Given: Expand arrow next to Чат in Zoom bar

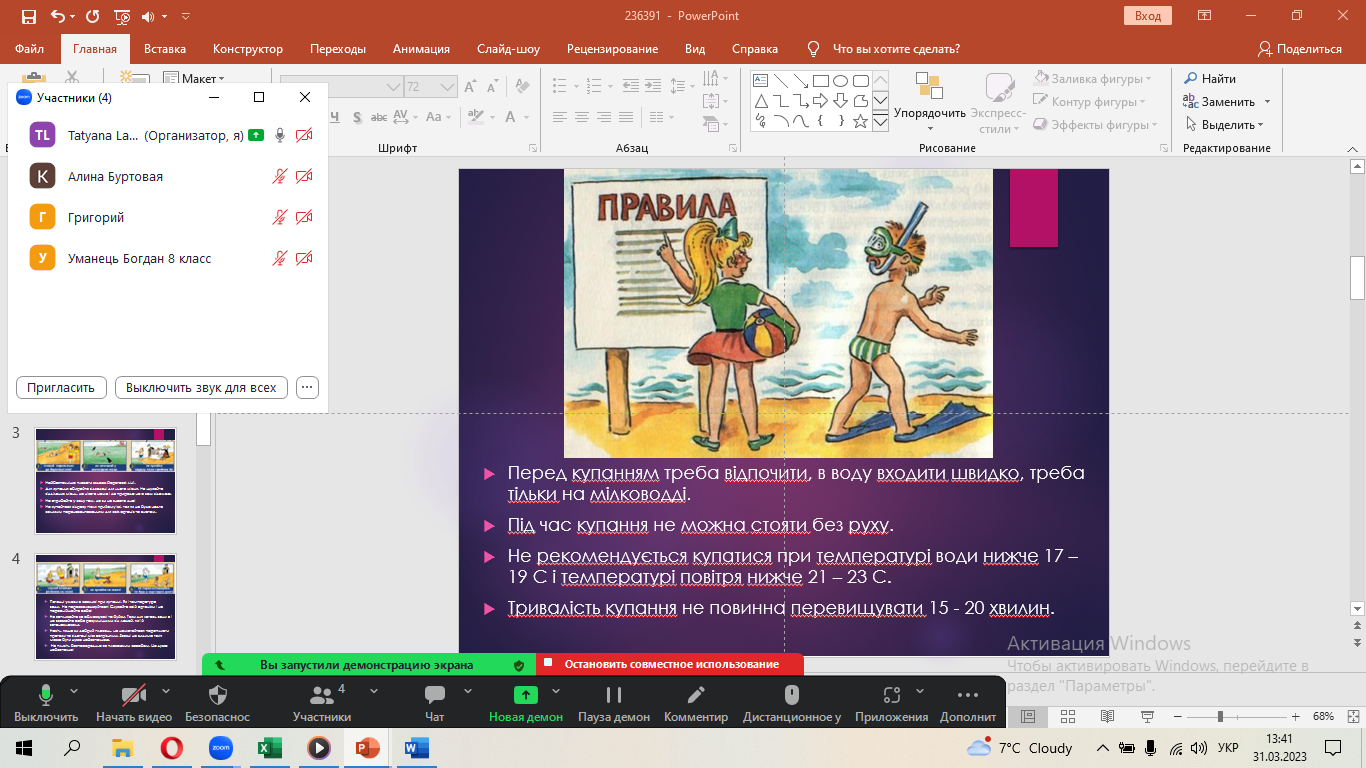Looking at the screenshot, I should tap(467, 690).
